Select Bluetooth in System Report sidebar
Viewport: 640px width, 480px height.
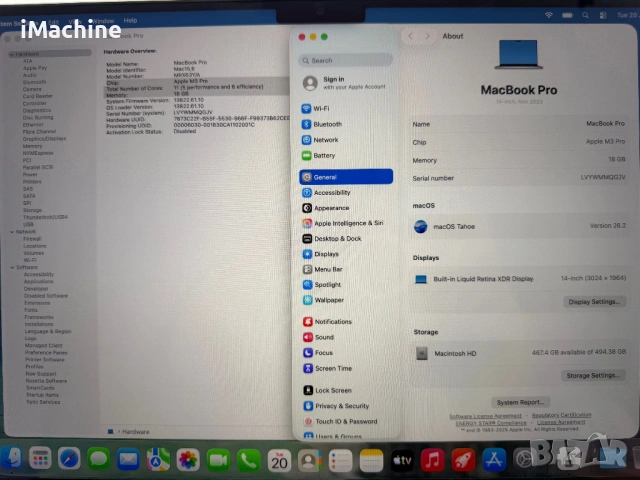(x=34, y=82)
